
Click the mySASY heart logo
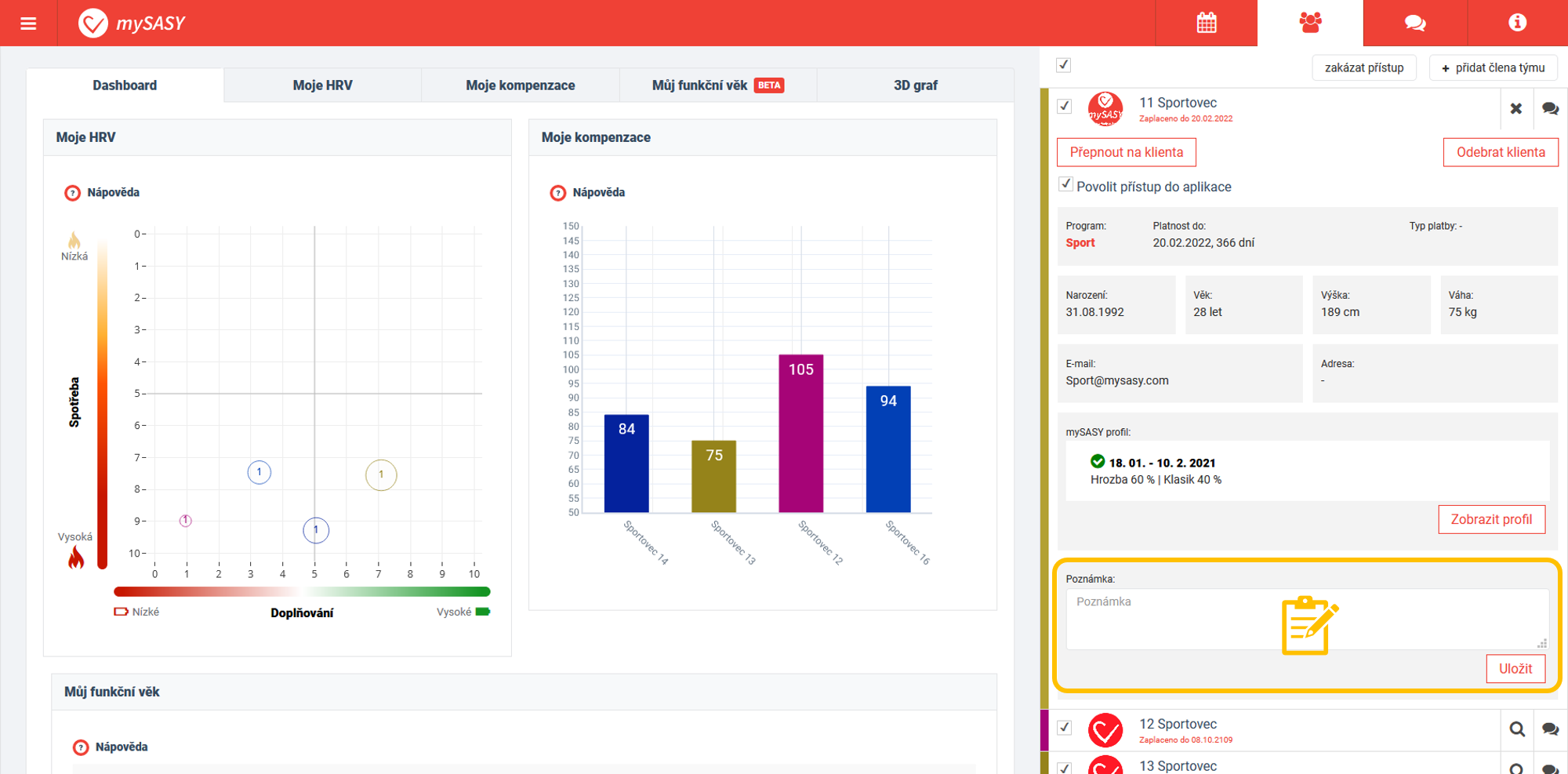click(x=93, y=24)
